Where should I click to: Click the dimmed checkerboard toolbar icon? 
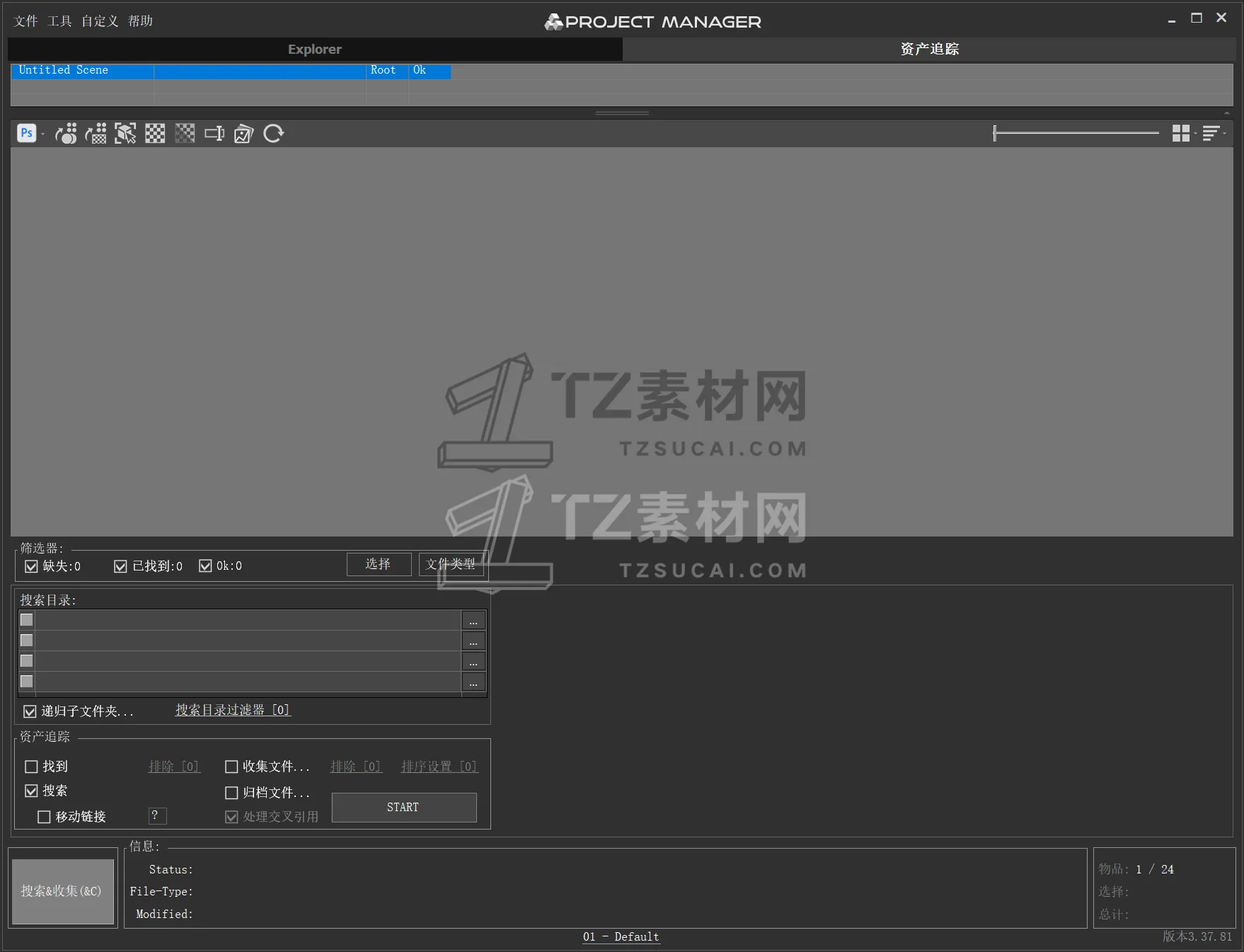pos(184,133)
